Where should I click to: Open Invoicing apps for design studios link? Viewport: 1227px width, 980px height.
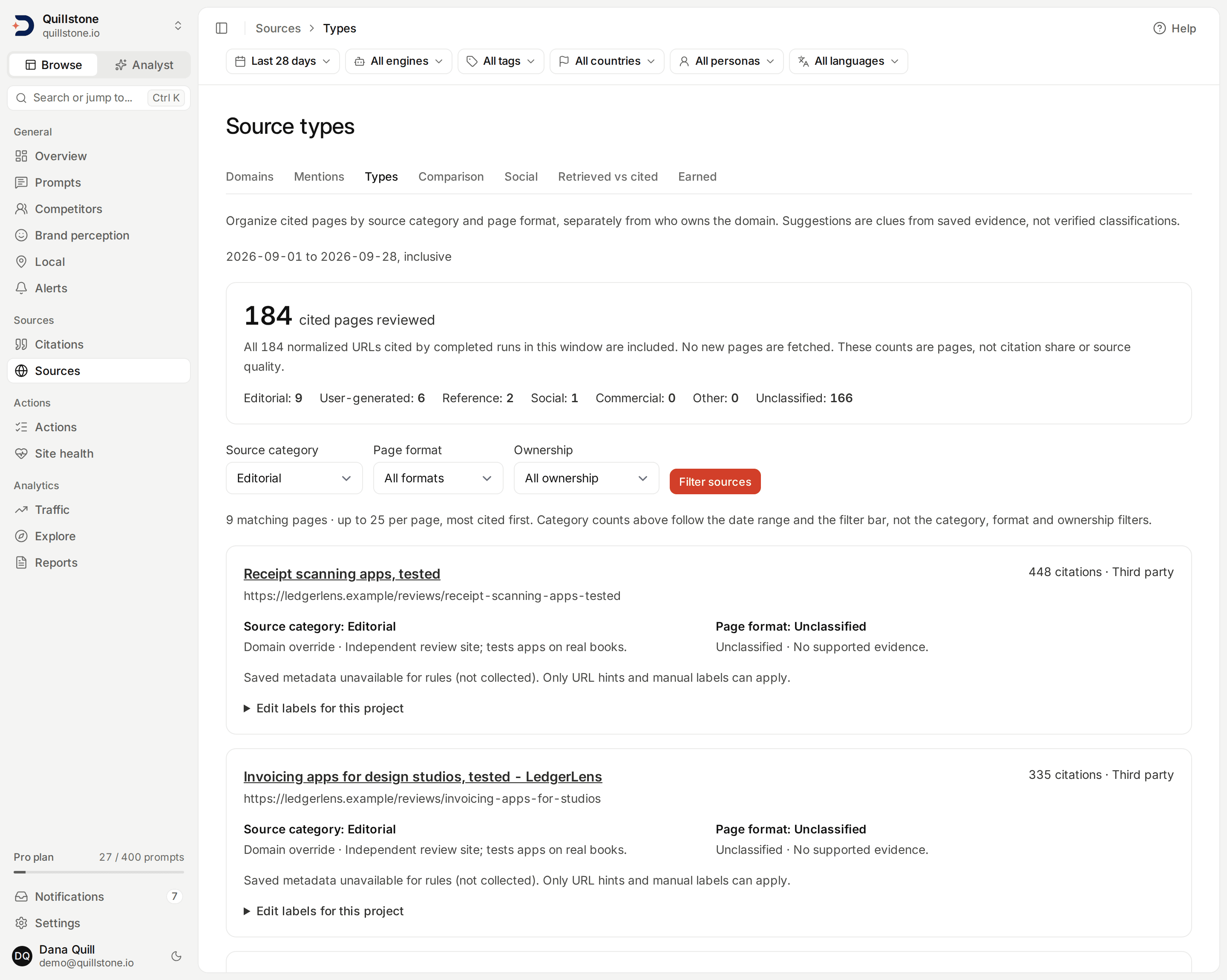[422, 776]
